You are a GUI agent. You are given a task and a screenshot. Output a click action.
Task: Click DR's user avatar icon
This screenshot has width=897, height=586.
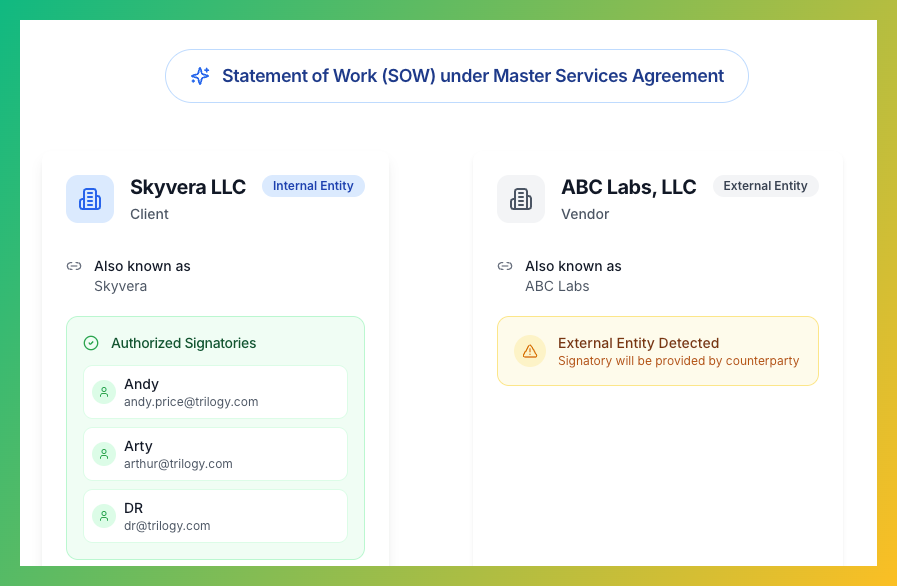coord(104,516)
